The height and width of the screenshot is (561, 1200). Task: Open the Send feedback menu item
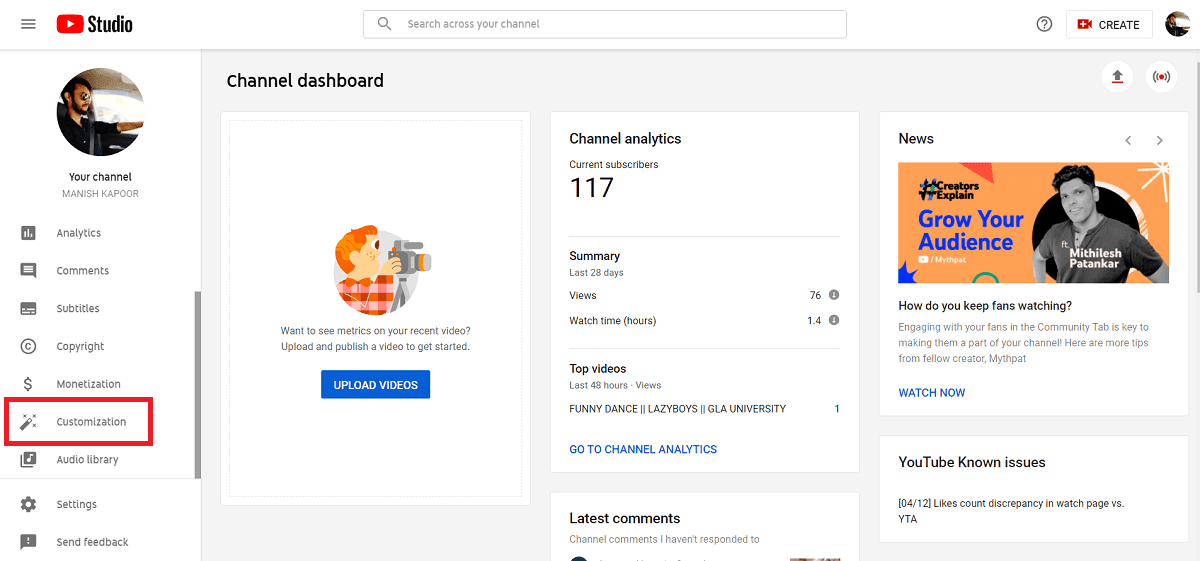pyautogui.click(x=98, y=542)
